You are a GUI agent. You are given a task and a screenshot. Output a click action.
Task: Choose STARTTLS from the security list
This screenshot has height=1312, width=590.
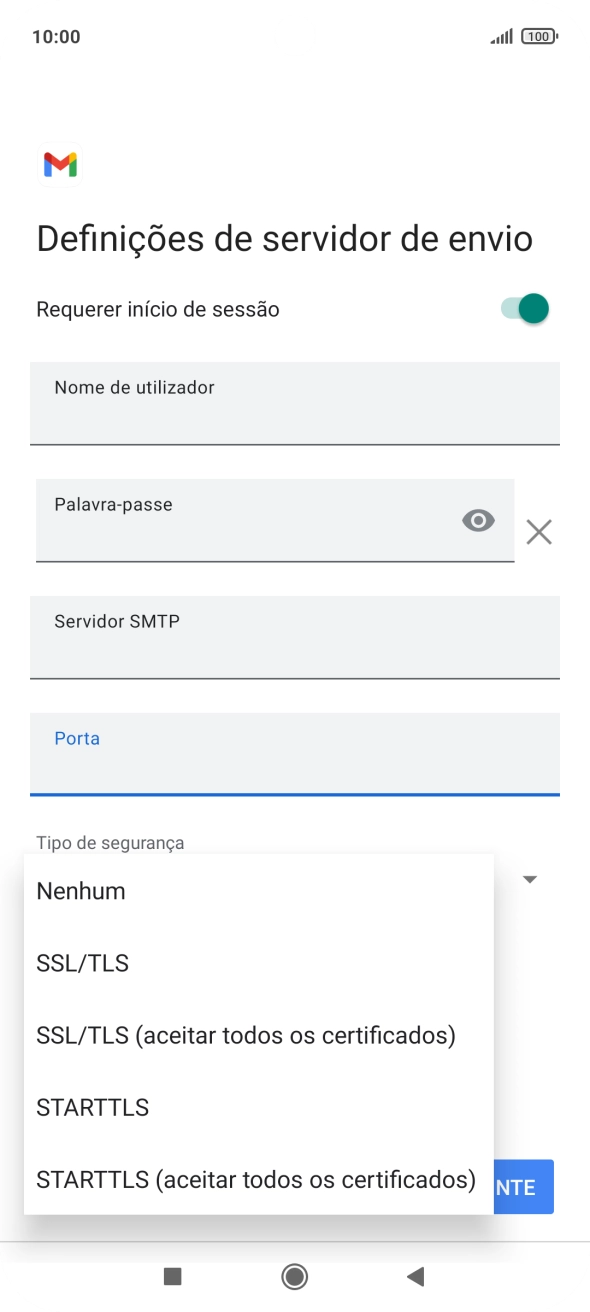coord(92,1106)
